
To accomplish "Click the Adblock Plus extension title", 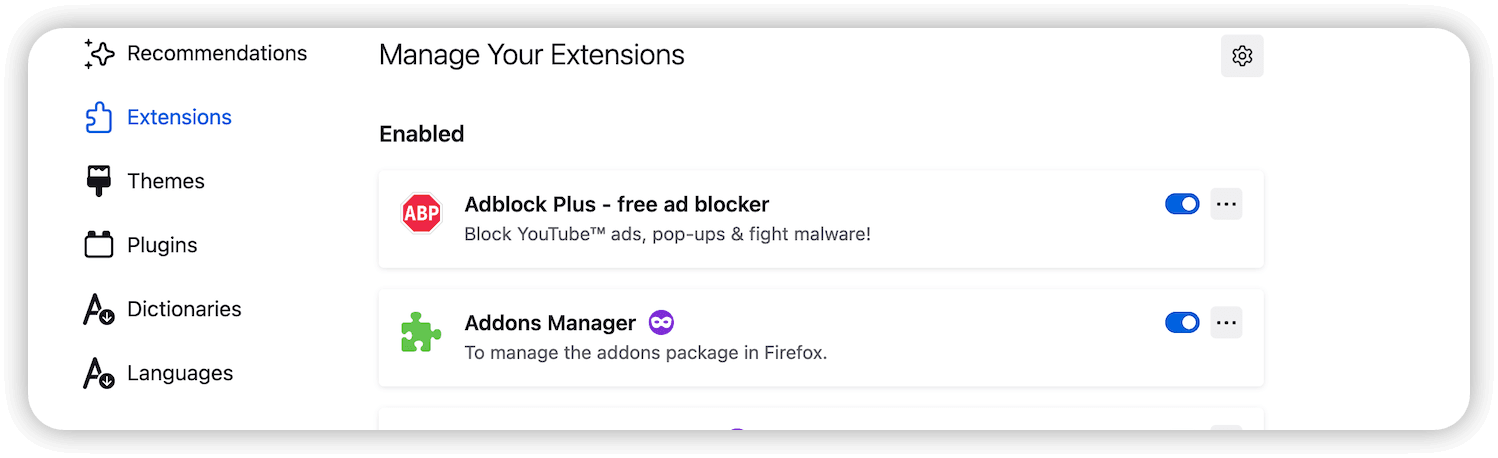I will 616,204.
